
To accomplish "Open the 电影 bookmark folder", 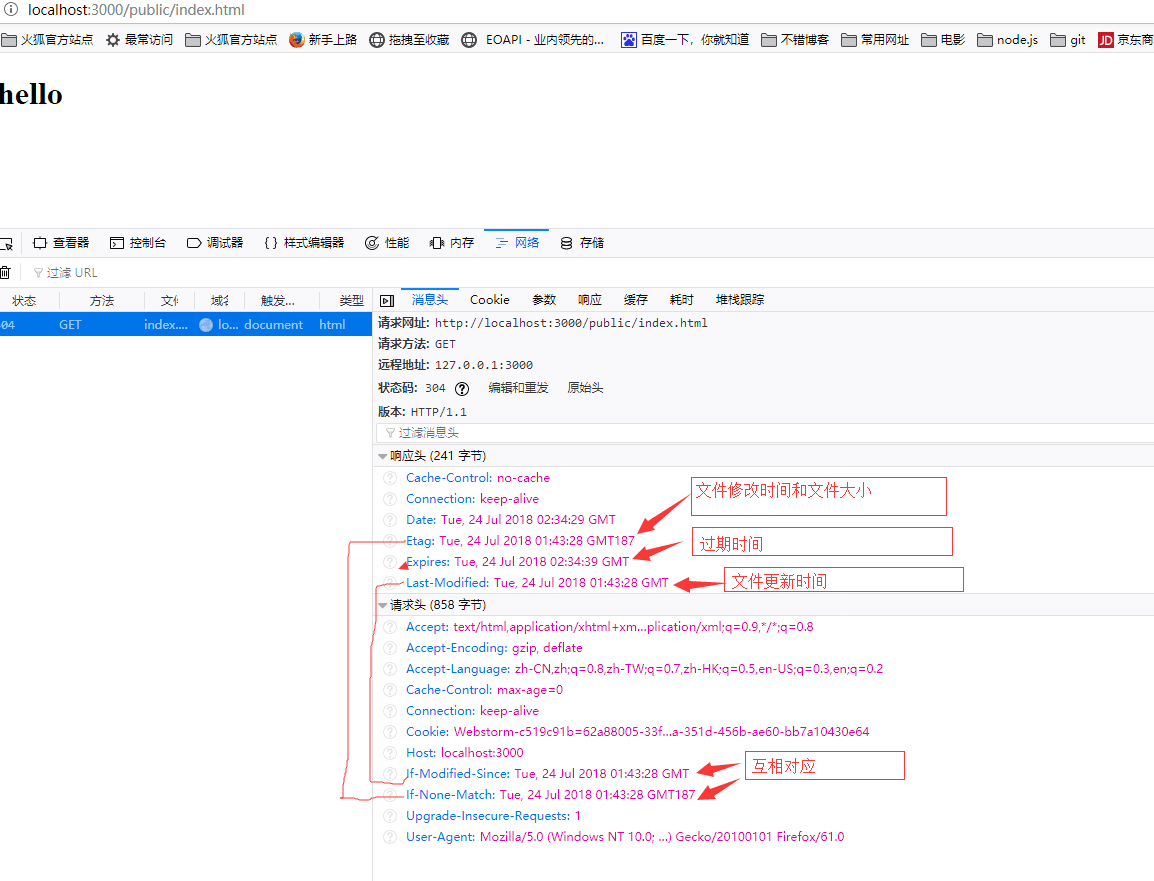I will coord(943,40).
